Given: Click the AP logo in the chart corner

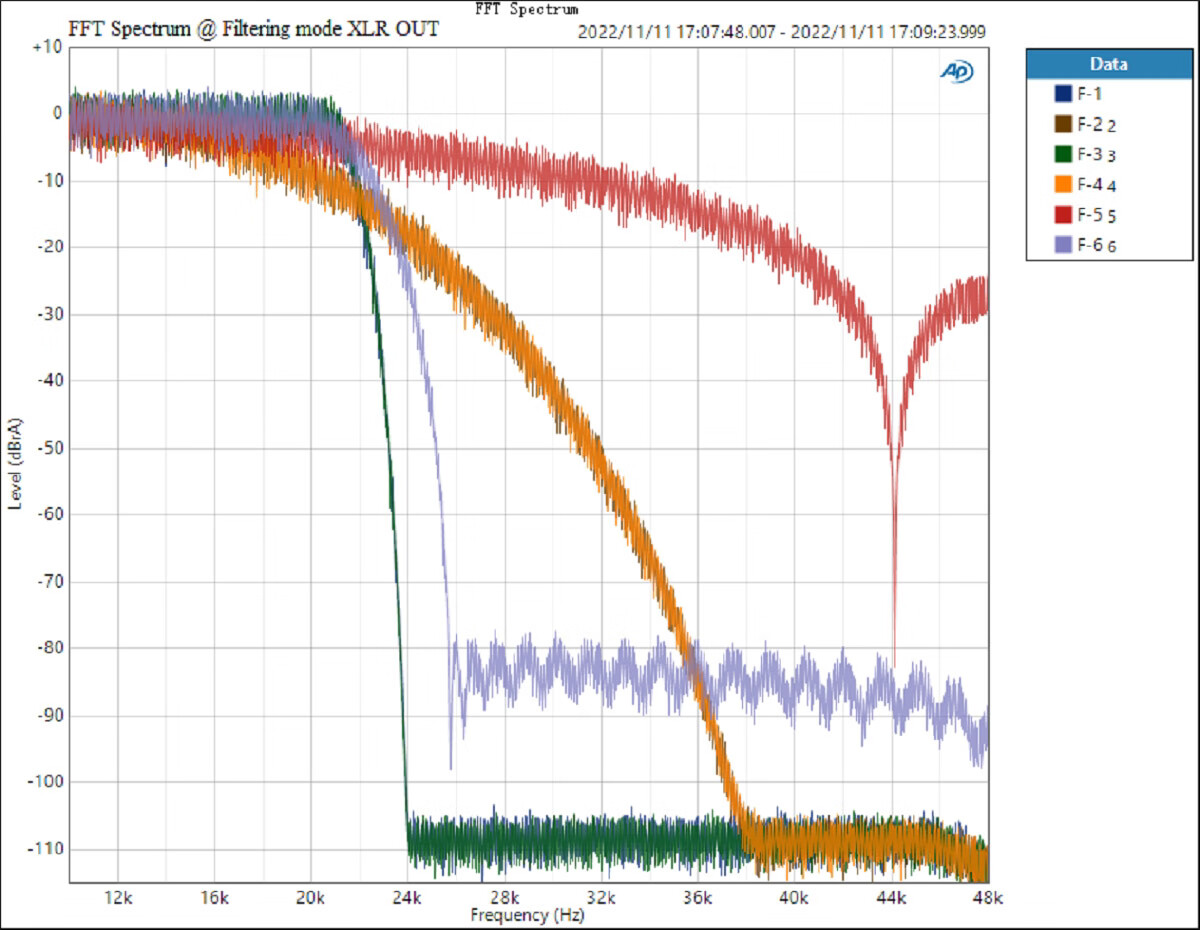Looking at the screenshot, I should pos(956,71).
